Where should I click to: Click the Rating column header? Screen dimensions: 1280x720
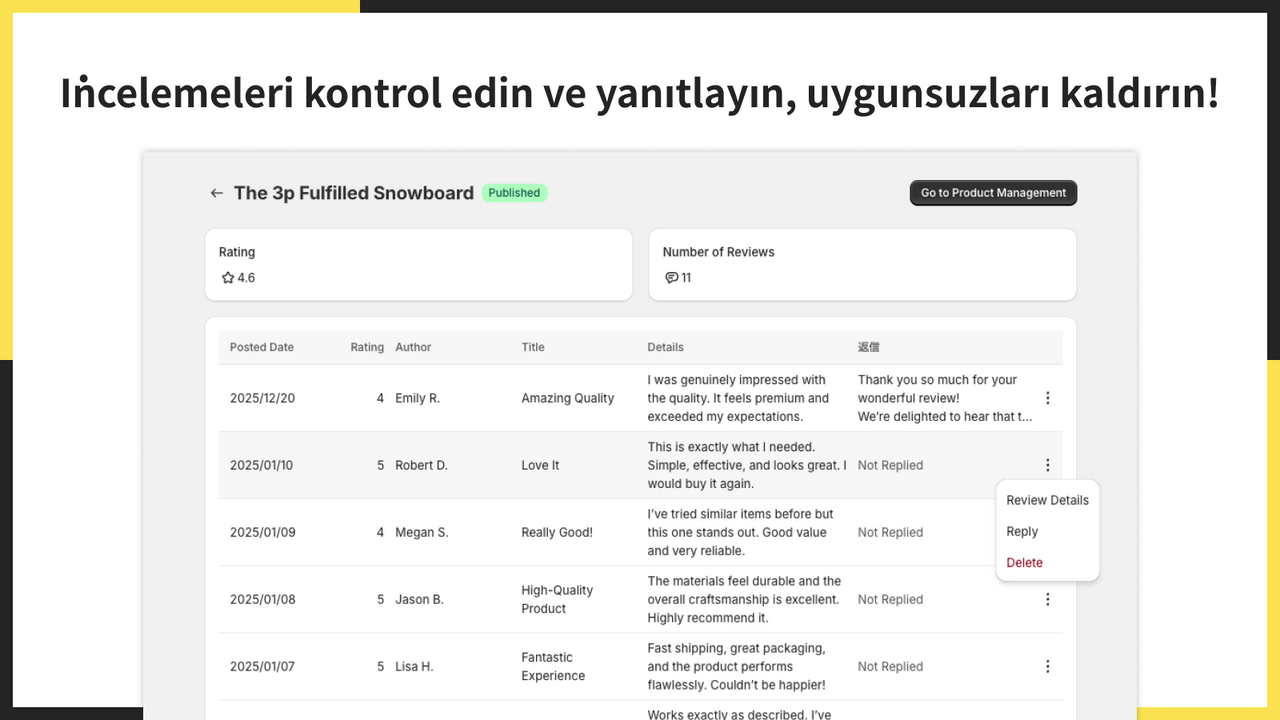(367, 347)
